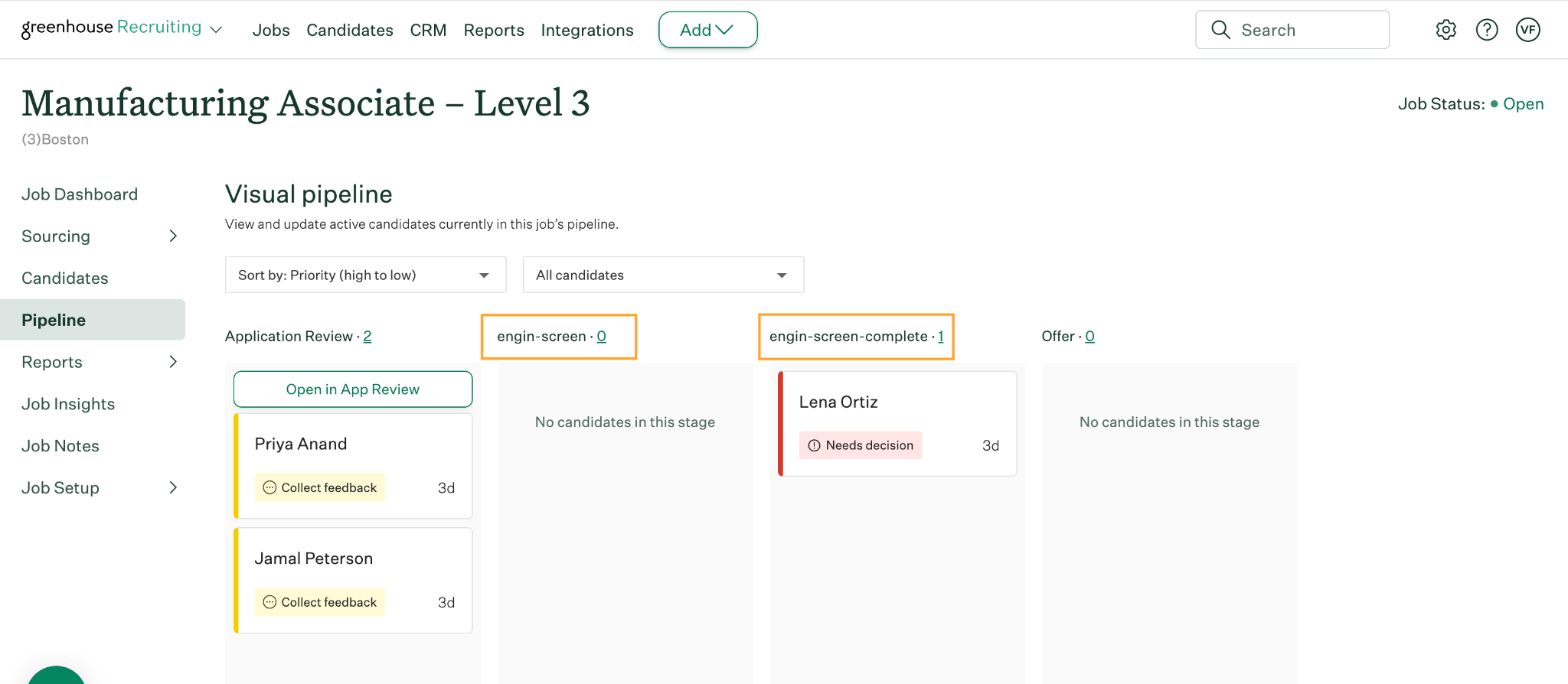Click the Needs decision clock icon
This screenshot has width=1568, height=684.
pos(814,445)
